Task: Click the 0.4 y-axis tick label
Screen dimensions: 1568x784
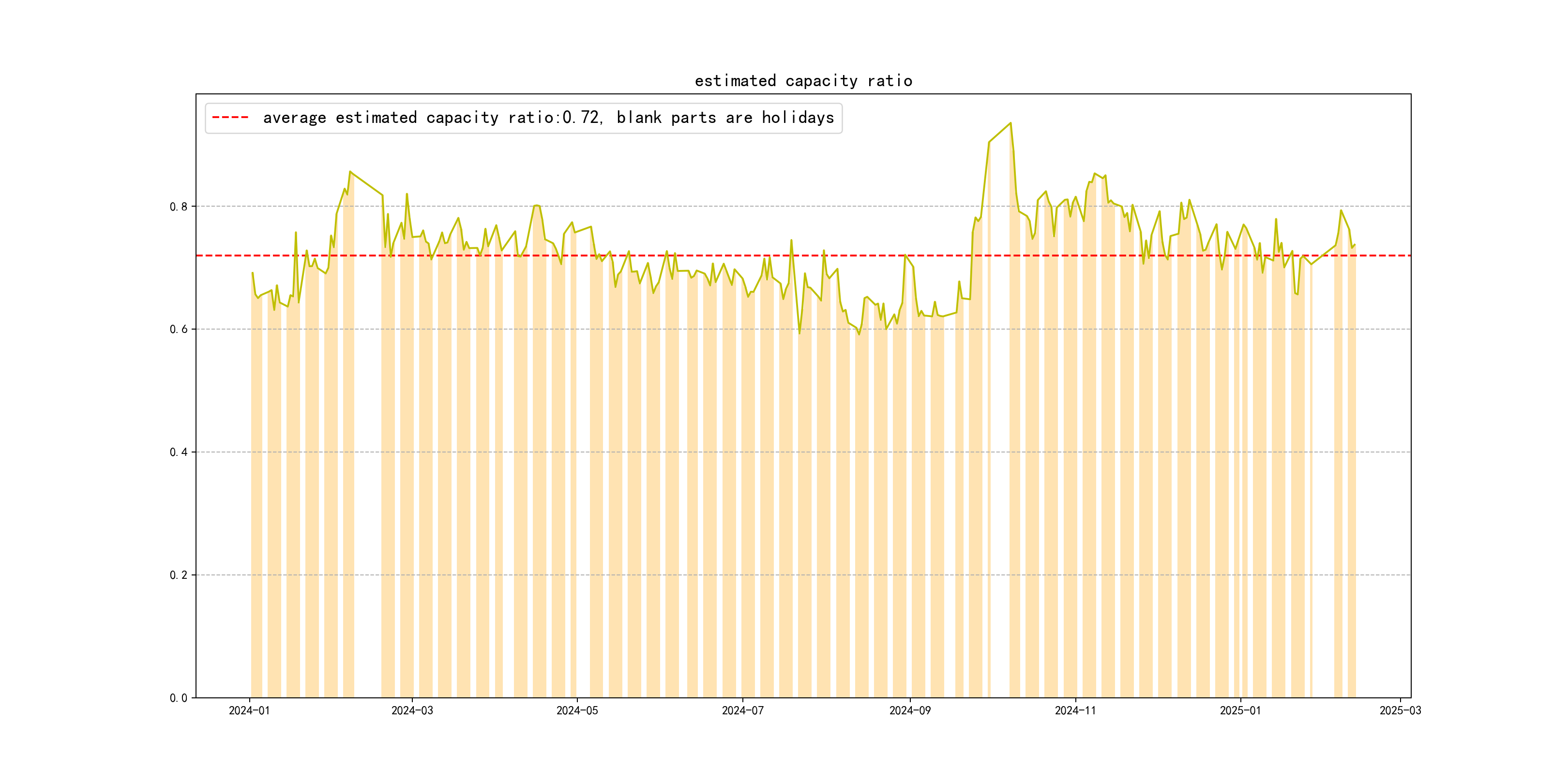Action: coord(179,452)
